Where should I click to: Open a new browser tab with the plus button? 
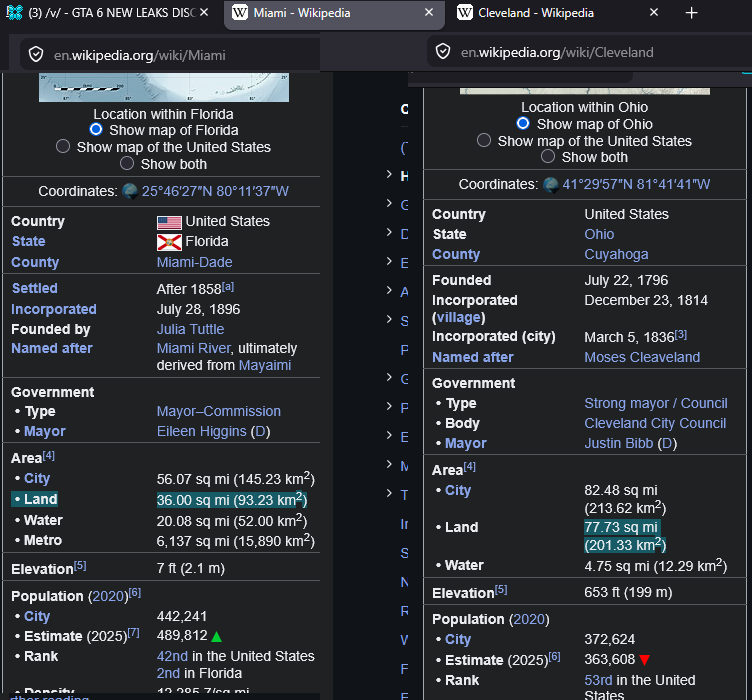(691, 13)
